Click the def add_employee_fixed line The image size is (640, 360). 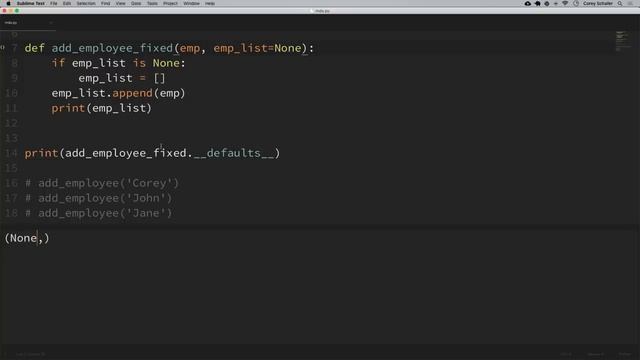click(x=169, y=48)
